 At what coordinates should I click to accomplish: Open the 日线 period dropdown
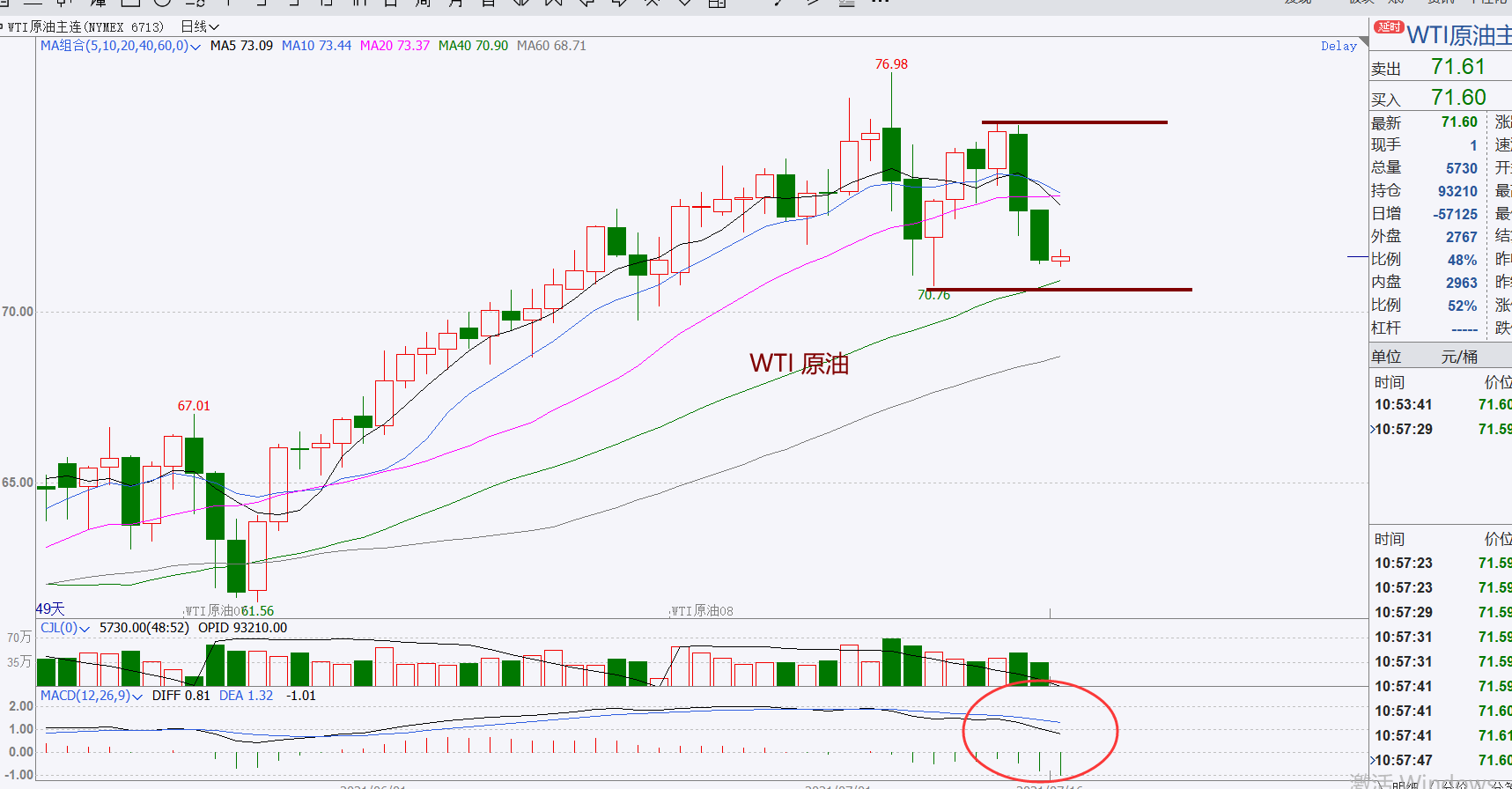[x=200, y=27]
